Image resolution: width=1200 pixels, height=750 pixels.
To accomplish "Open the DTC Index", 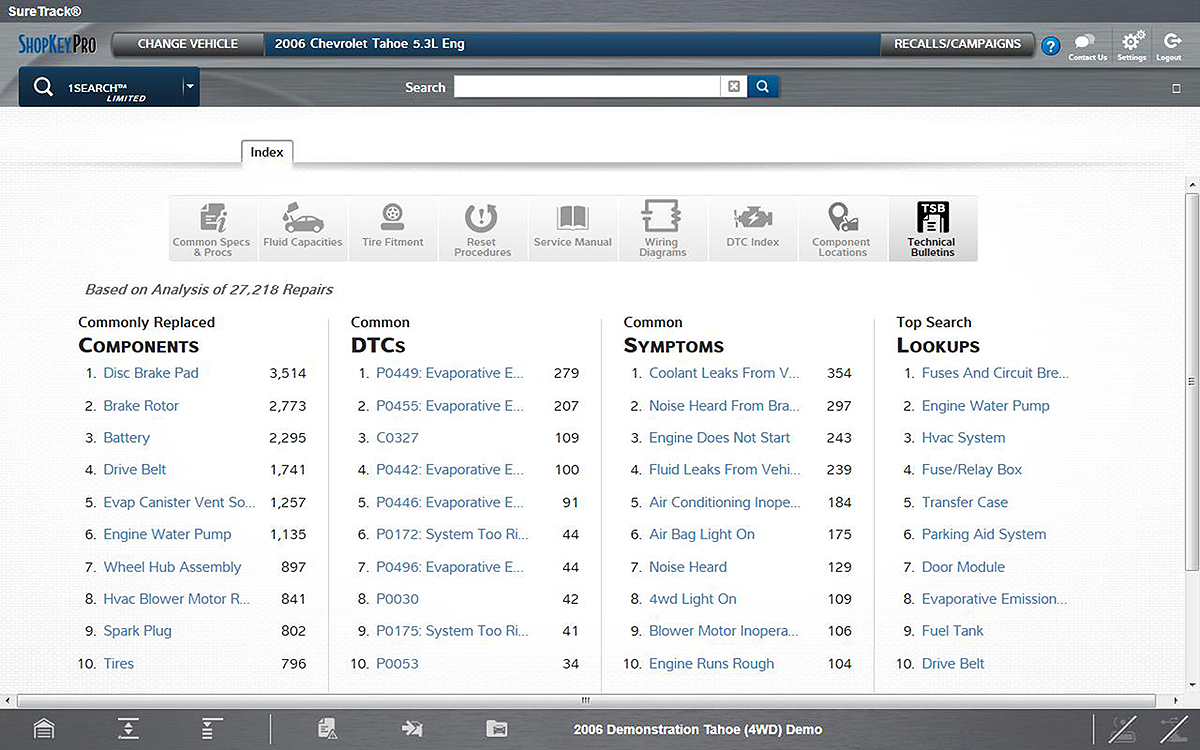I will coord(752,229).
